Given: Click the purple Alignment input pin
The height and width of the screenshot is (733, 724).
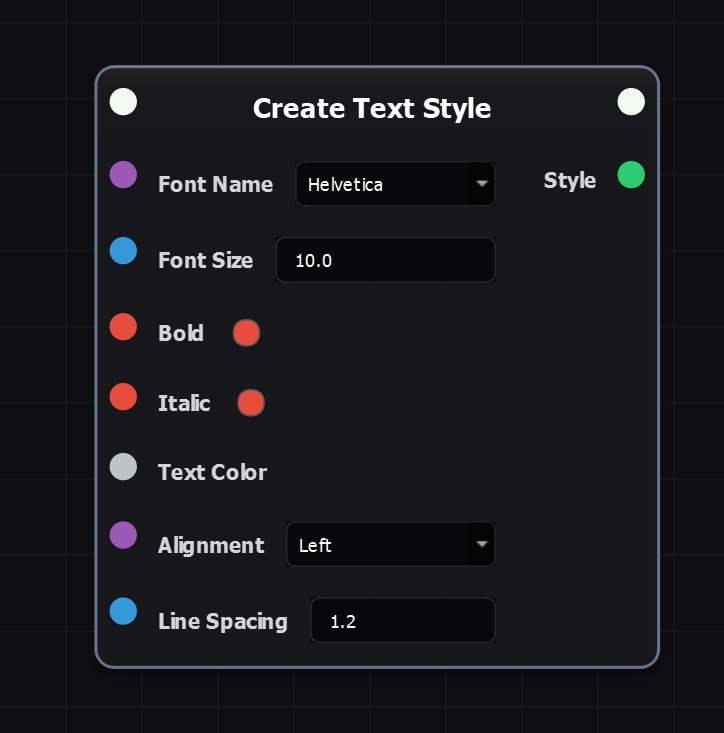Looking at the screenshot, I should pos(123,535).
